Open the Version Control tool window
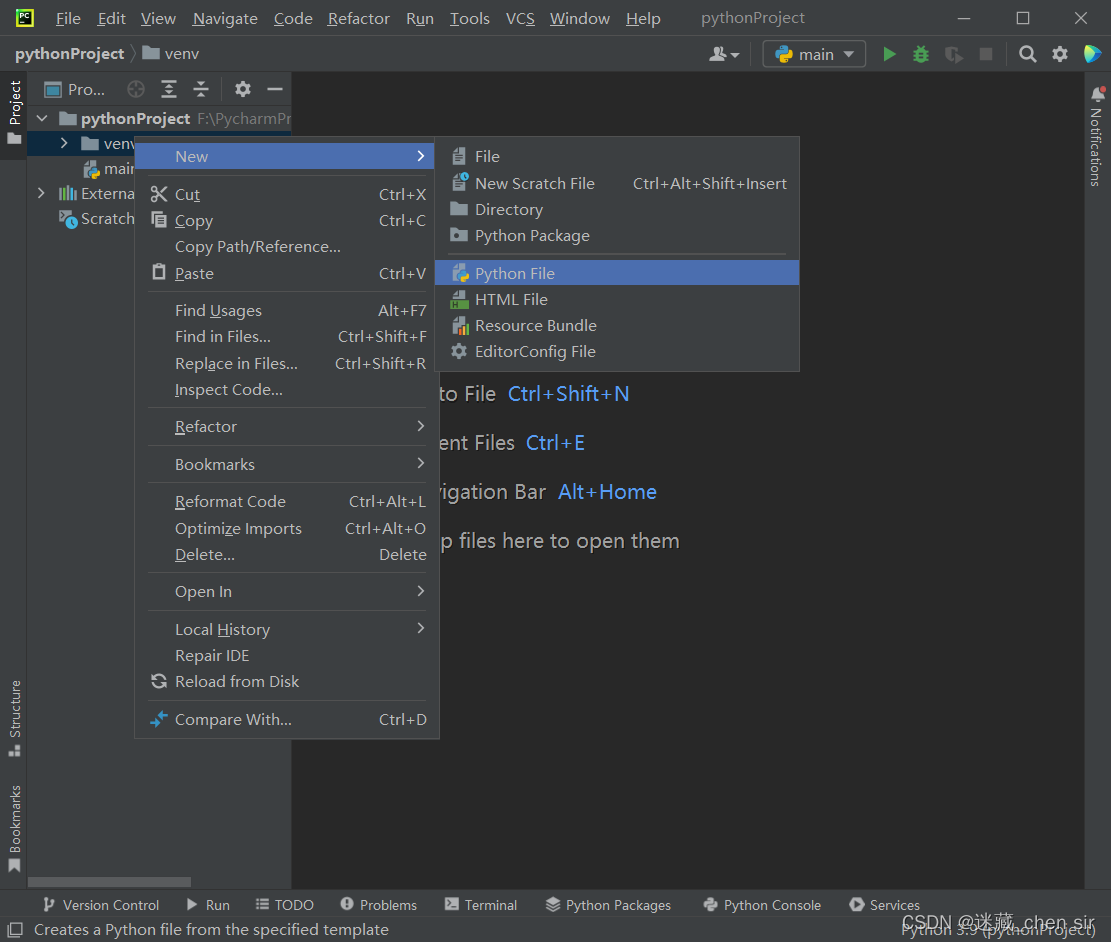Viewport: 1111px width, 942px height. [101, 904]
